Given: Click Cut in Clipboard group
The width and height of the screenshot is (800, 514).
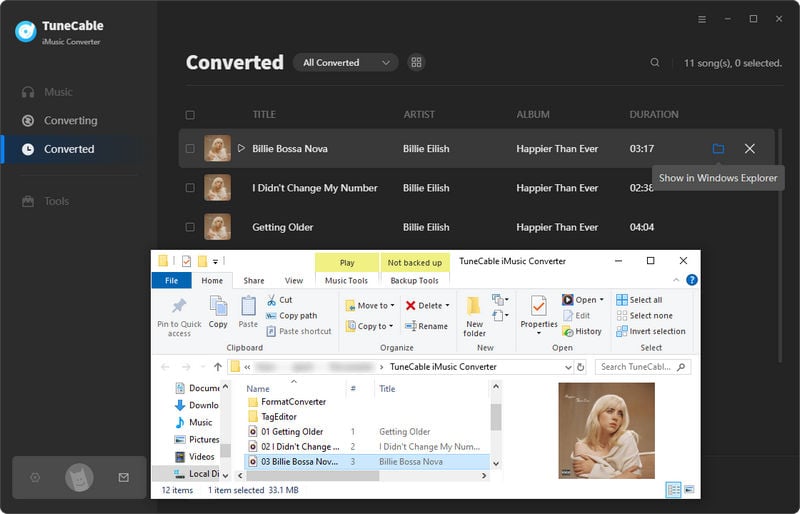Looking at the screenshot, I should click(x=280, y=300).
